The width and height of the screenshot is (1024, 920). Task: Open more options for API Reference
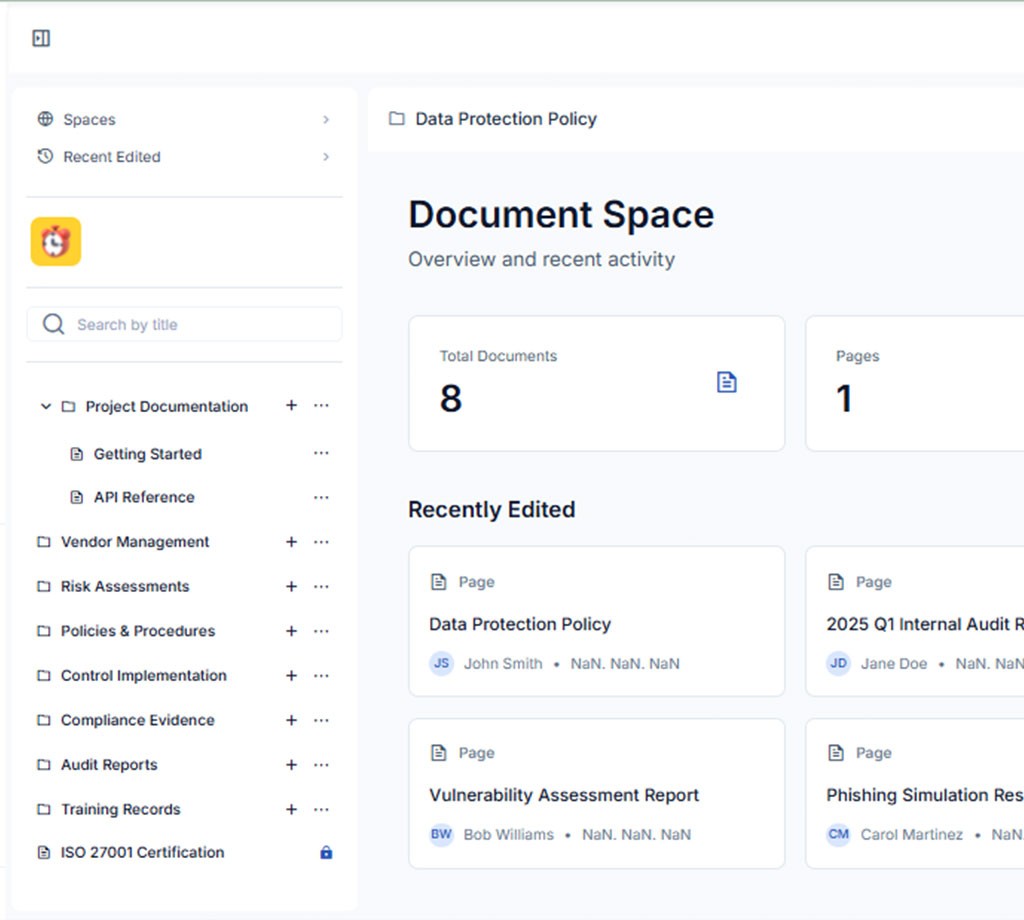321,498
